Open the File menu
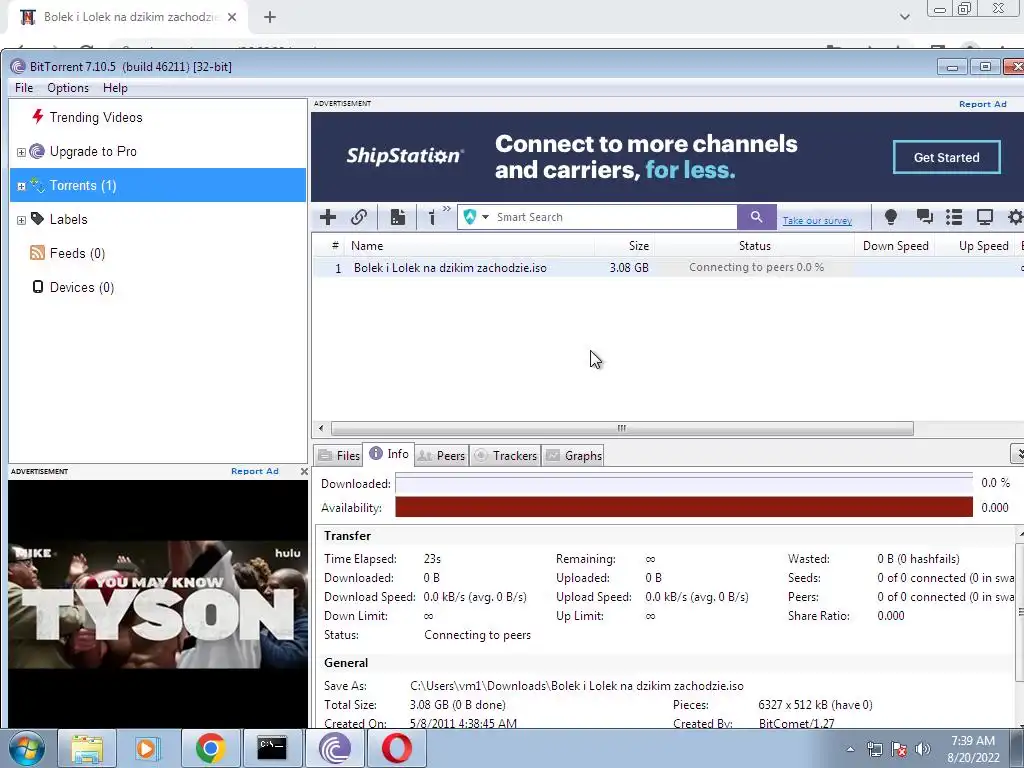The height and width of the screenshot is (768, 1024). pos(24,88)
